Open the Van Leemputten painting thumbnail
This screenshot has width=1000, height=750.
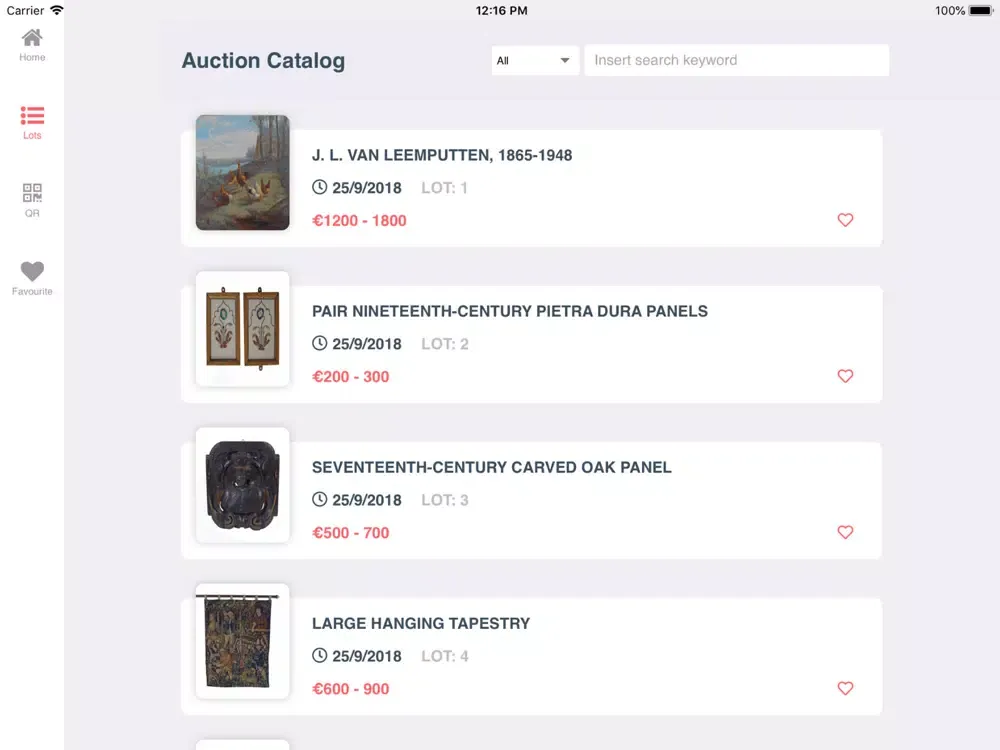(242, 172)
